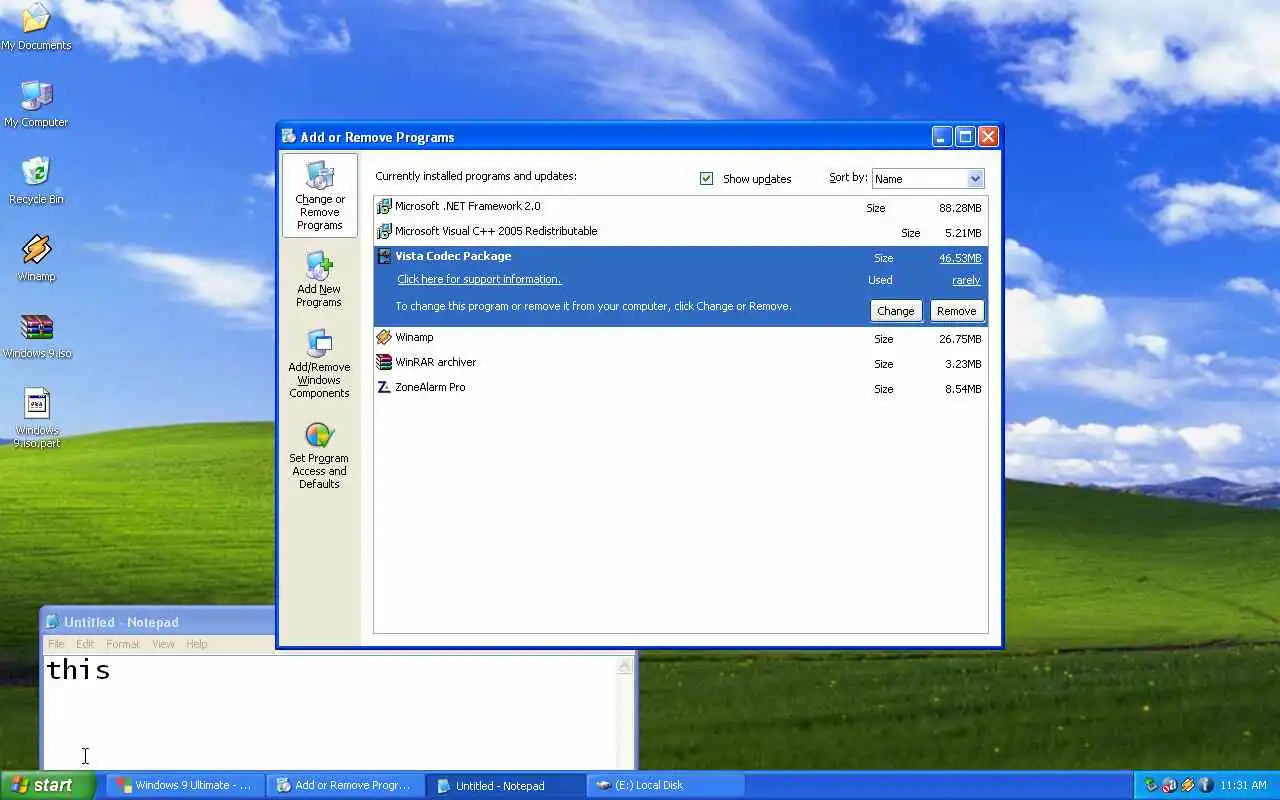Open Set Program Access and Defaults
This screenshot has width=1280, height=800.
[x=319, y=456]
